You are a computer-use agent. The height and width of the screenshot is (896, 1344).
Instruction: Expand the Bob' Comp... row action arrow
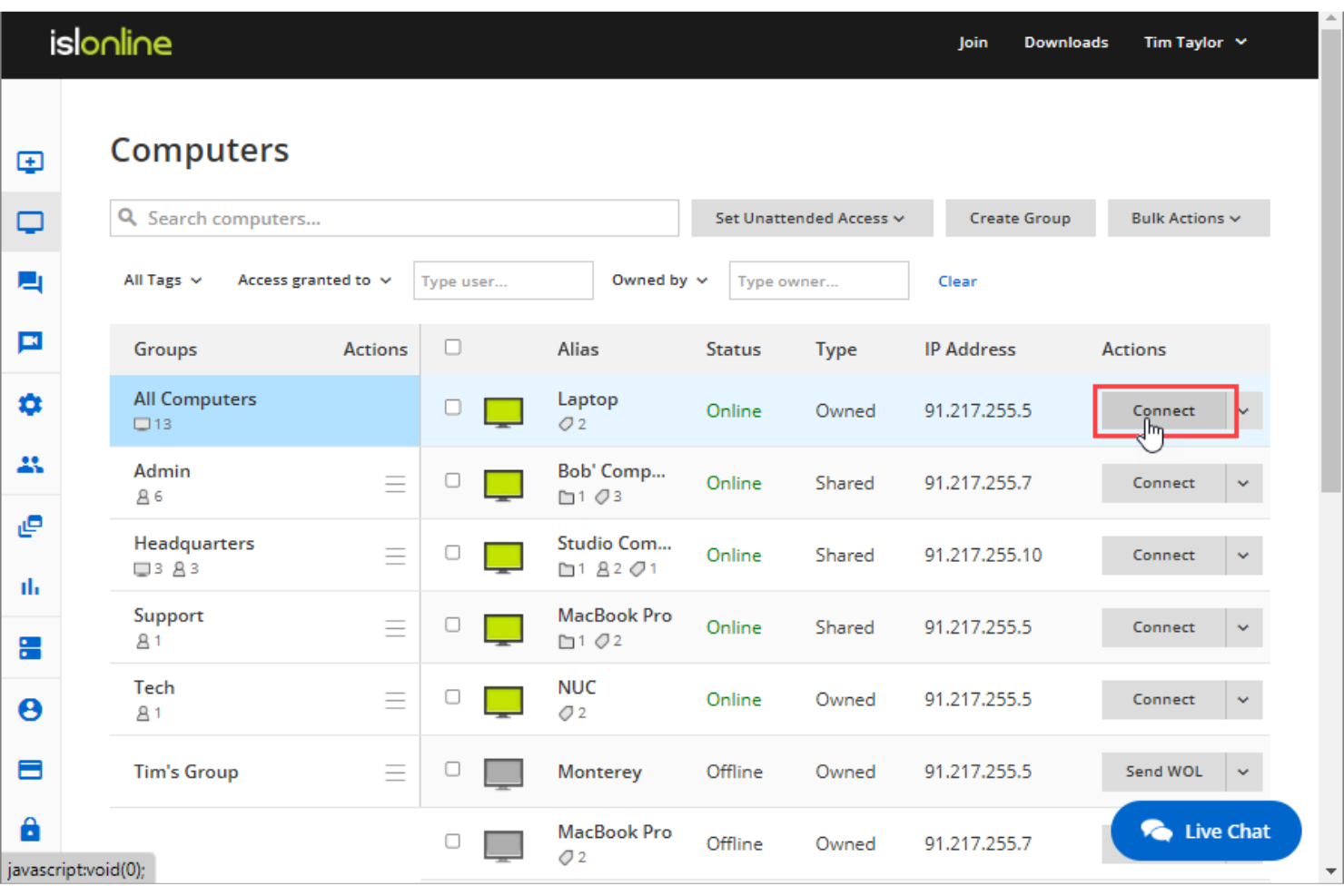click(x=1243, y=483)
